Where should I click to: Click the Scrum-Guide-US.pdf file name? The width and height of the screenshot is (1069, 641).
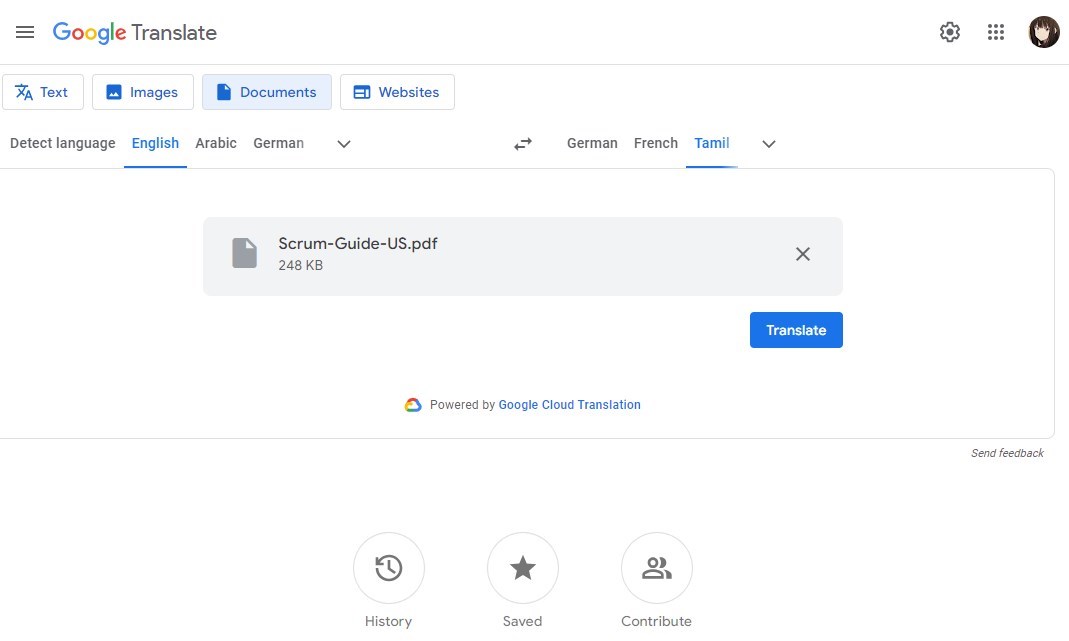point(358,243)
